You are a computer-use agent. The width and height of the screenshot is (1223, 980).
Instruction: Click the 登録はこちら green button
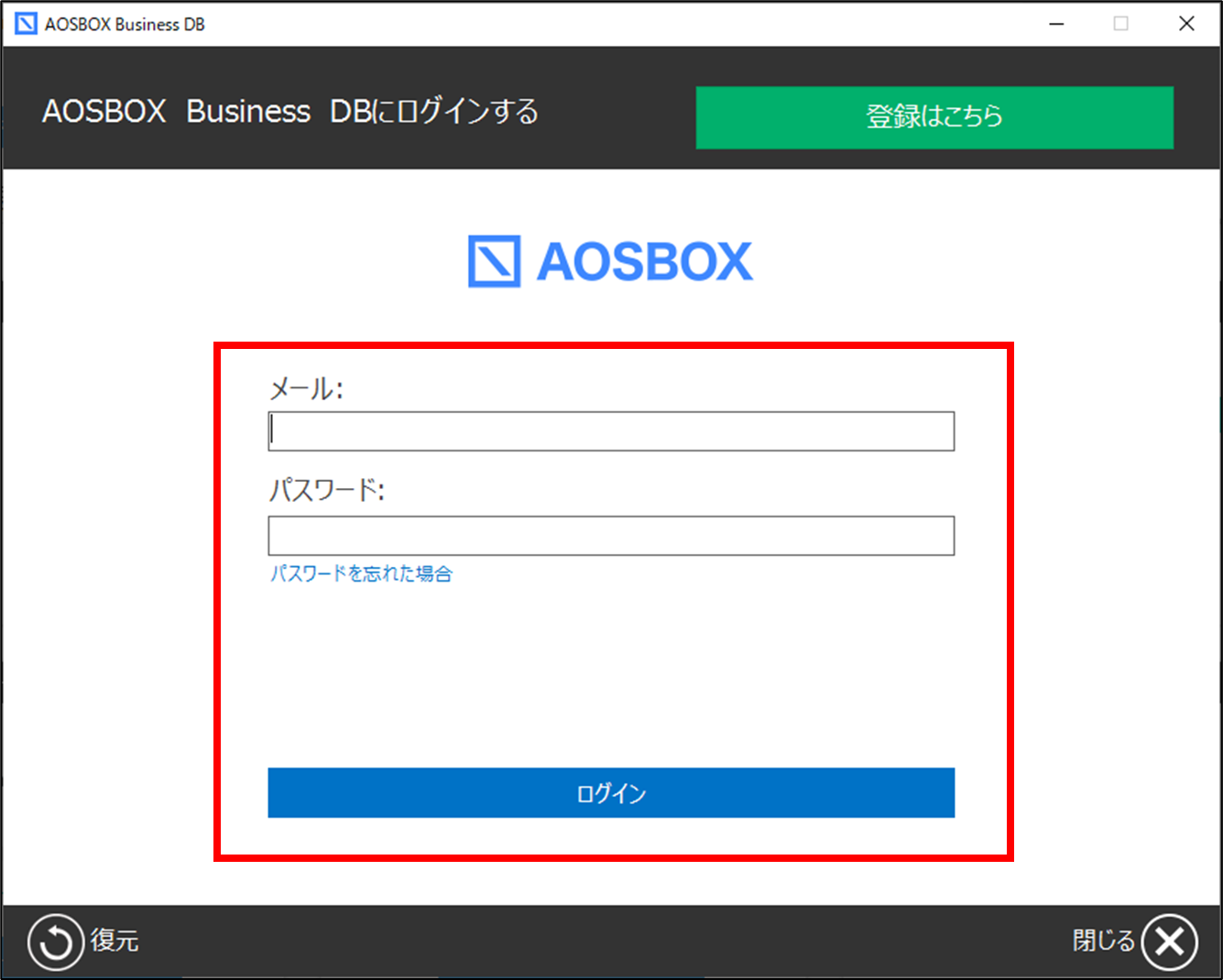(934, 117)
